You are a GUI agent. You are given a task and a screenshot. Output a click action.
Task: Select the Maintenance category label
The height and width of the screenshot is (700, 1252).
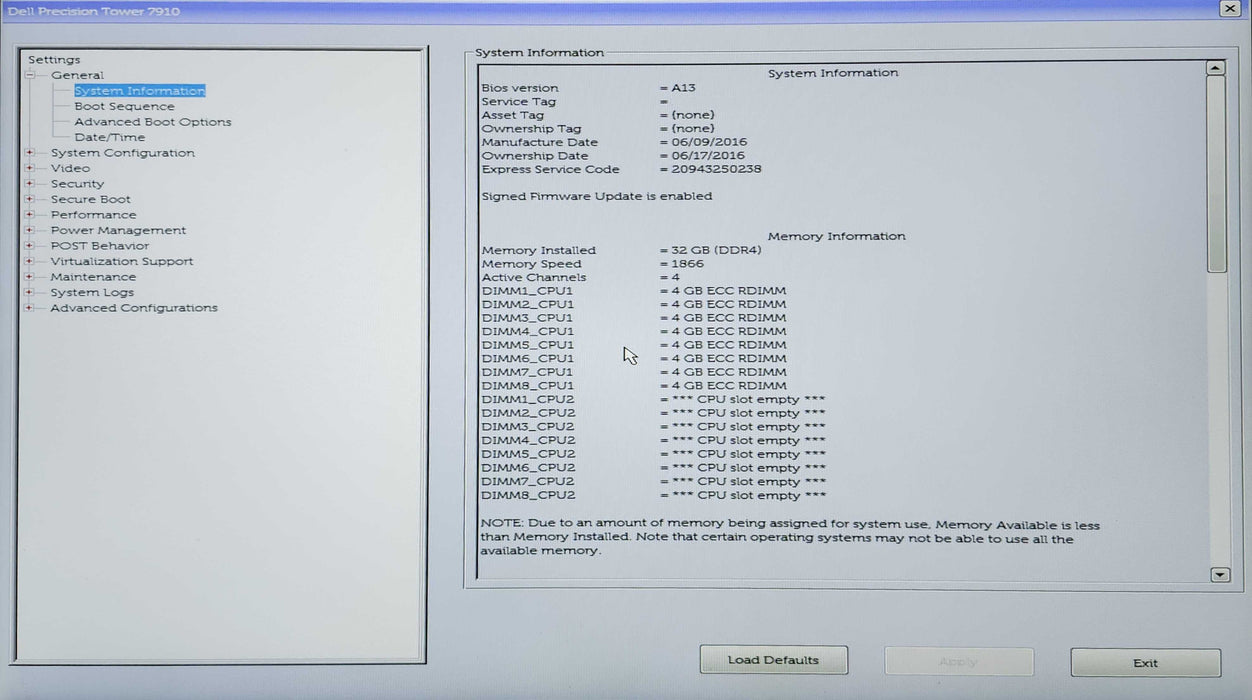tap(93, 277)
